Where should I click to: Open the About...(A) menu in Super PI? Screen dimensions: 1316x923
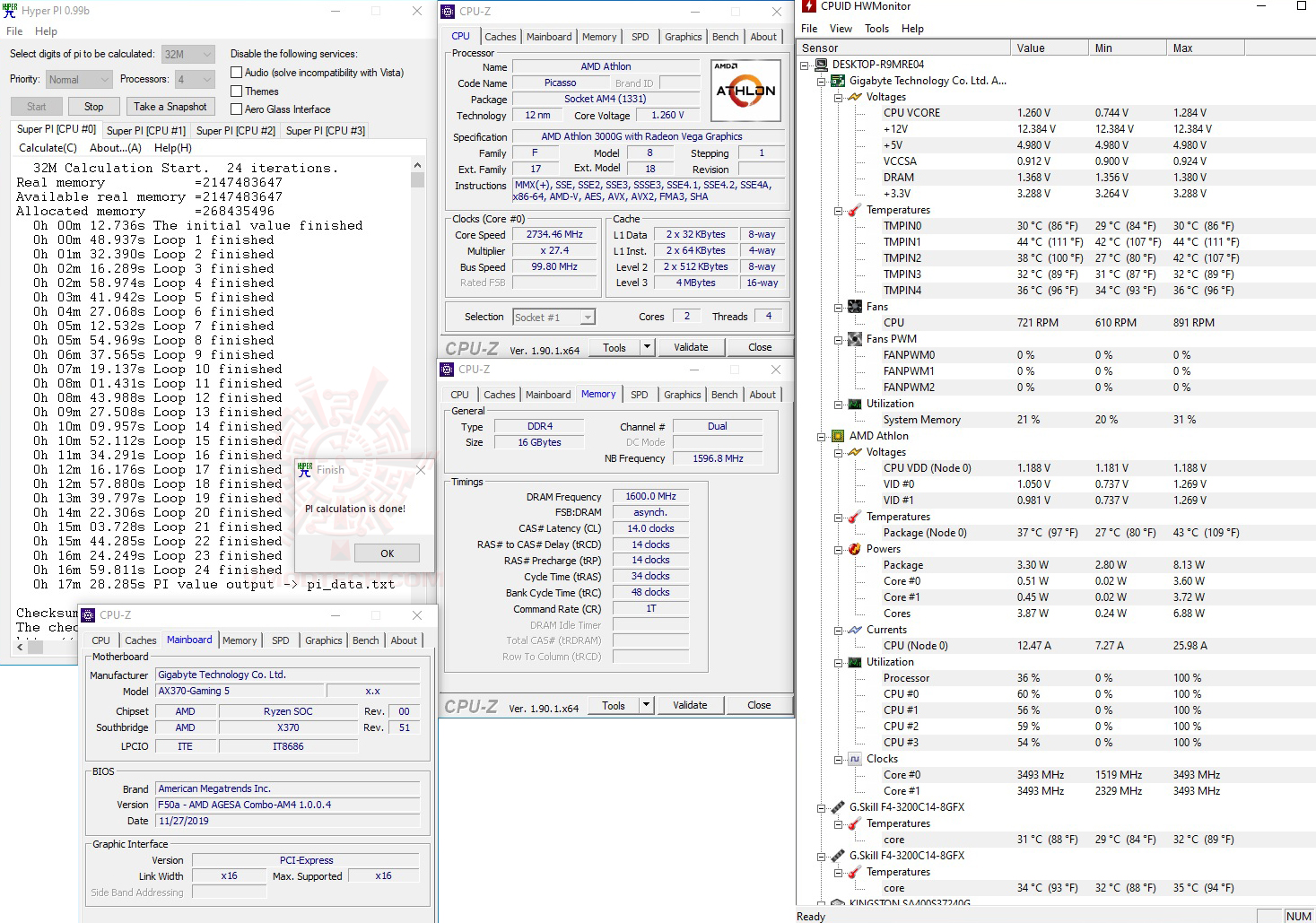(116, 148)
